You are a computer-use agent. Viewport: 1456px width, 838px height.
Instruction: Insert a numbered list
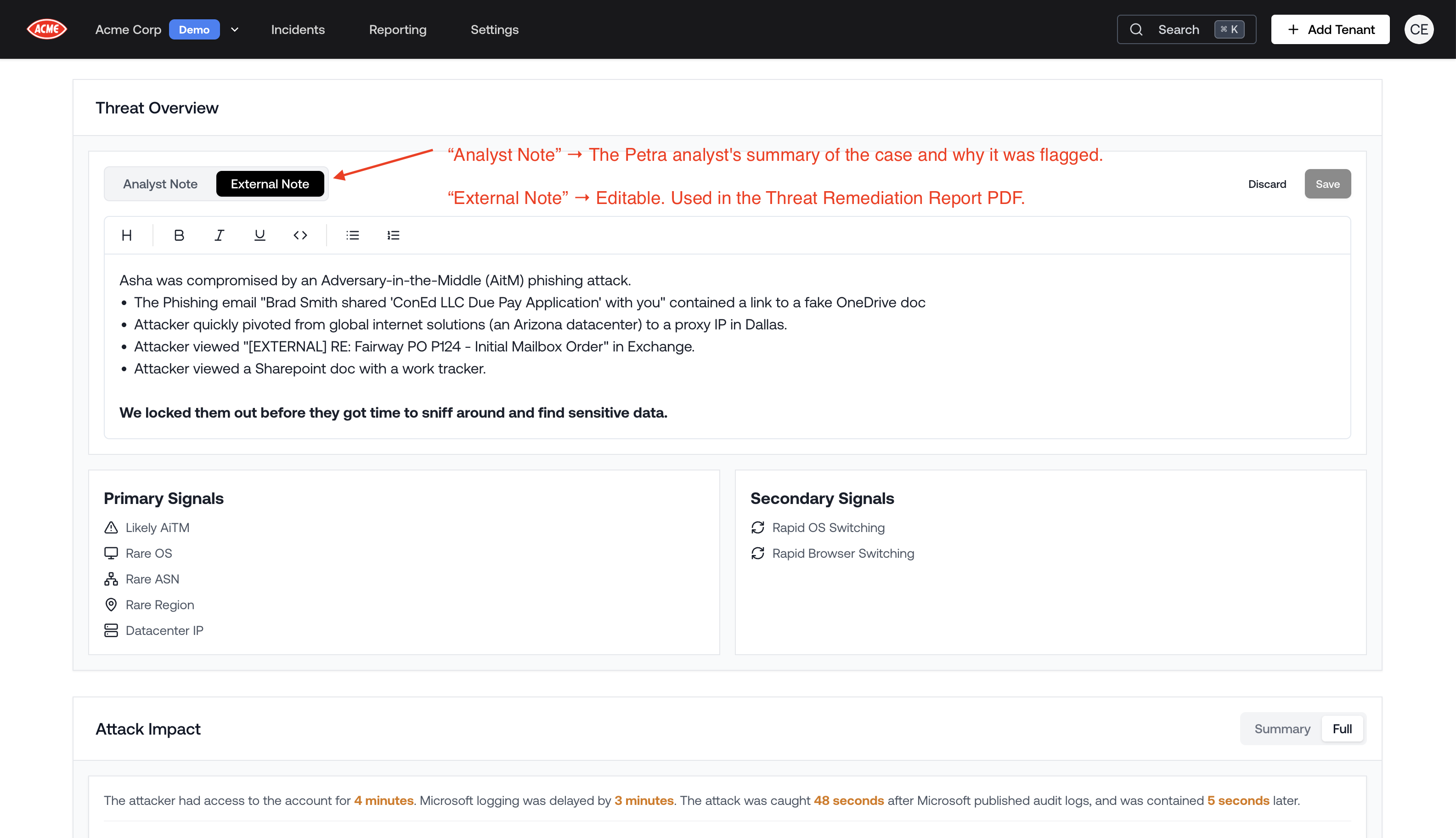(394, 235)
